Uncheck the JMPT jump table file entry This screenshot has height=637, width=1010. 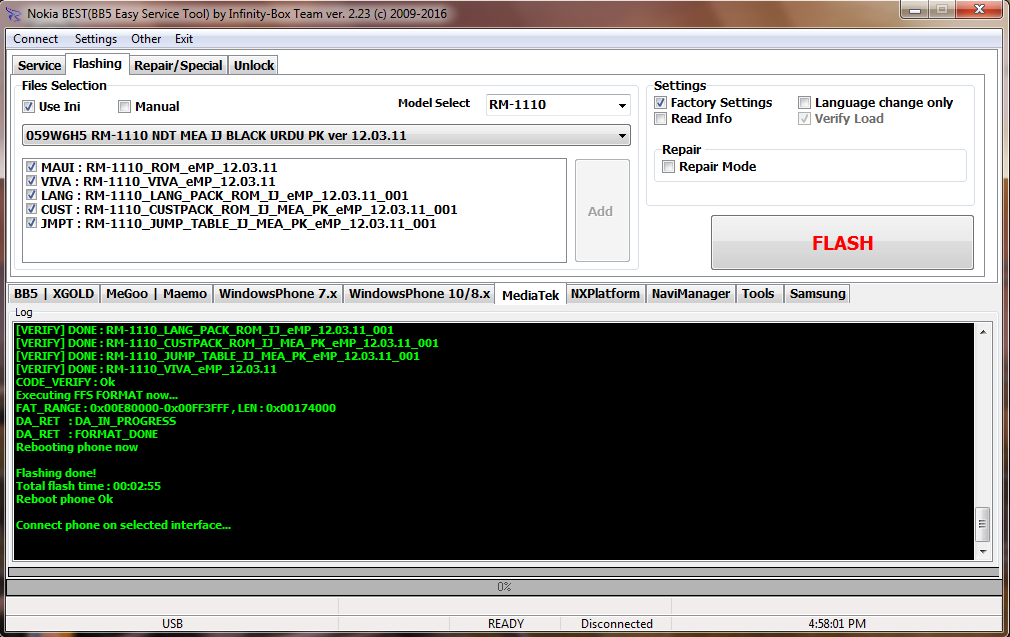pos(32,223)
